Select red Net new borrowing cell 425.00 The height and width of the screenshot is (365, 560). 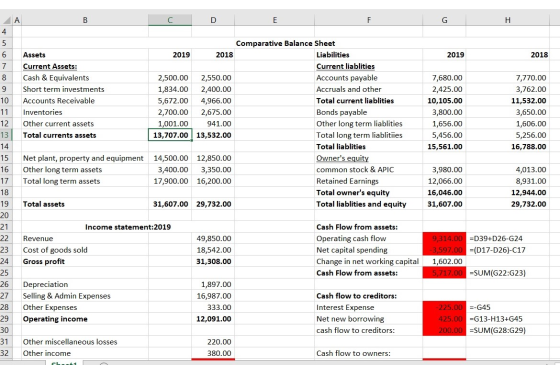[x=444, y=319]
